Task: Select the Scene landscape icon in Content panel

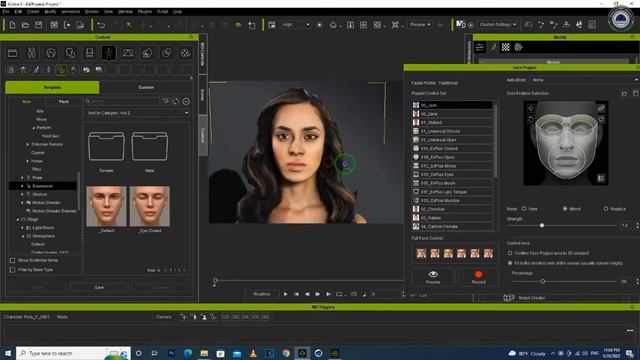Action: point(128,53)
